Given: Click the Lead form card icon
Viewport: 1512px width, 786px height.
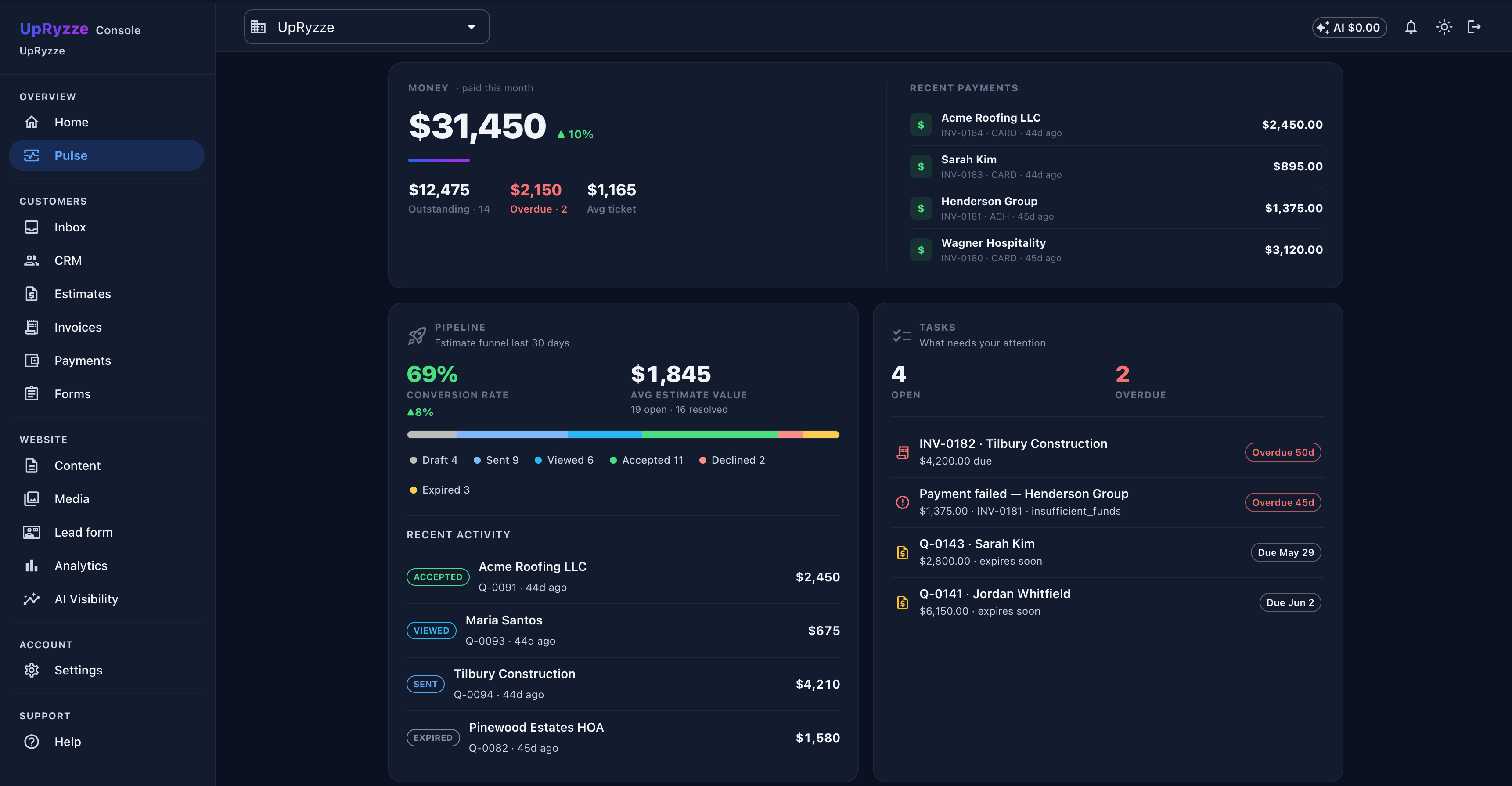Looking at the screenshot, I should coord(32,532).
